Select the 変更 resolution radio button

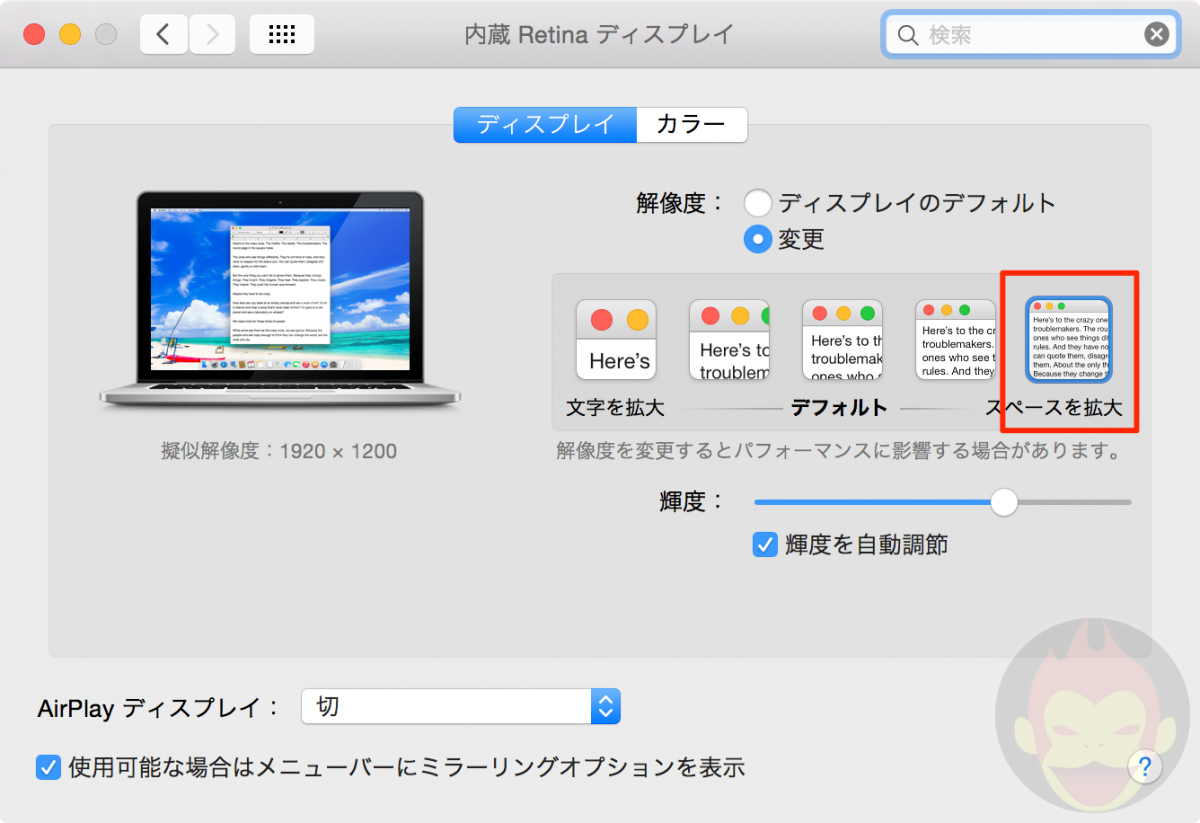[x=758, y=239]
